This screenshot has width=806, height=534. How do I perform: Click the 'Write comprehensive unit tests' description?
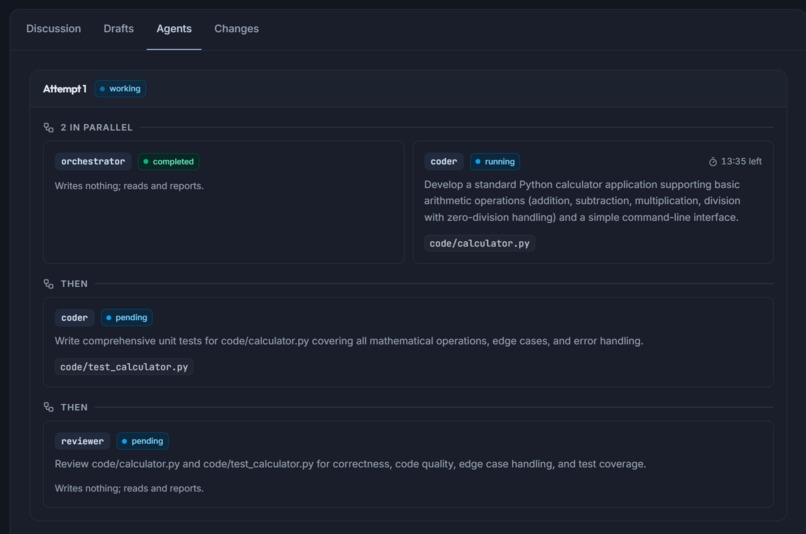point(349,341)
